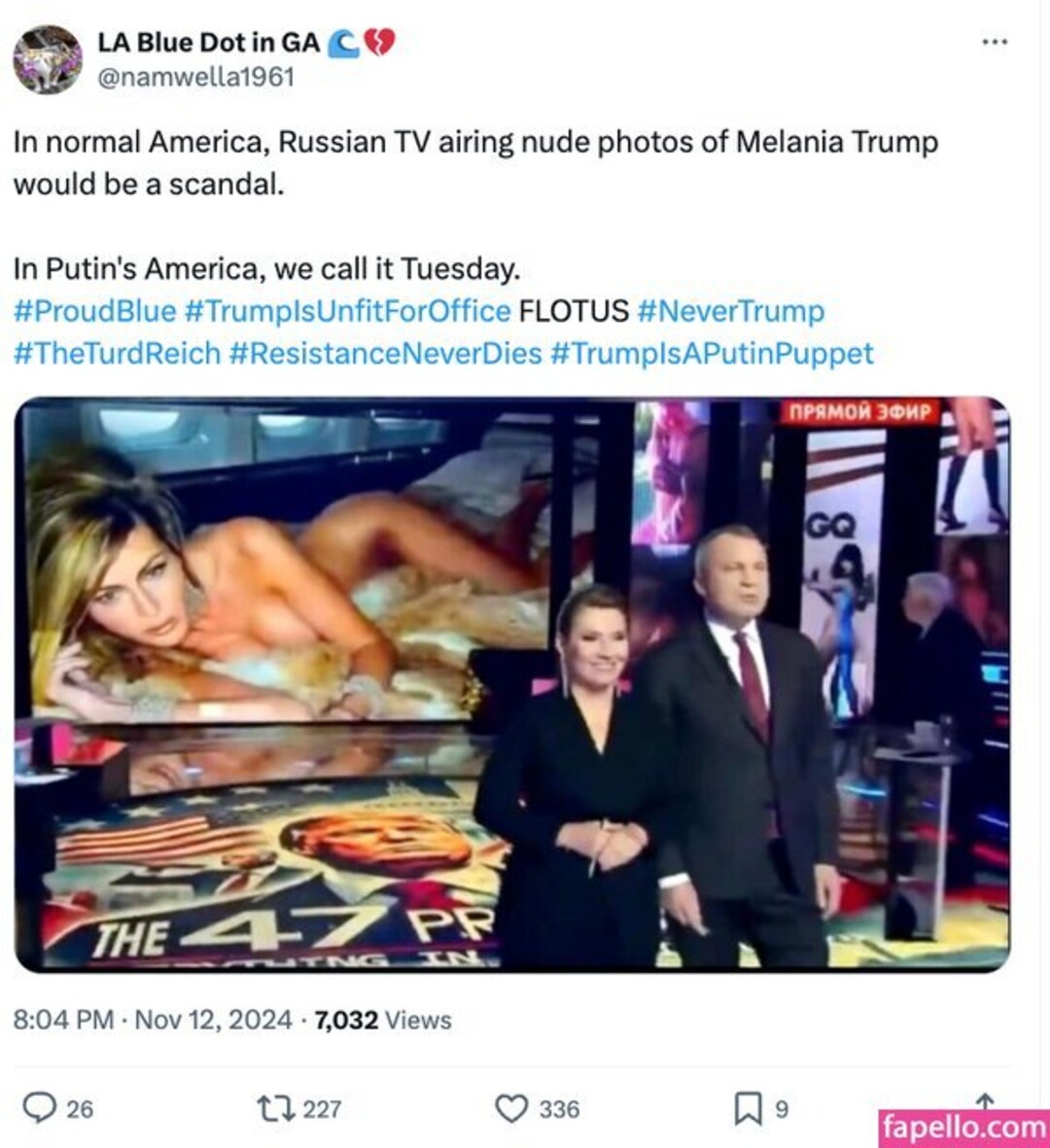Select the #TheTurdReich hashtag
Image resolution: width=1050 pixels, height=1148 pixels.
(x=117, y=353)
